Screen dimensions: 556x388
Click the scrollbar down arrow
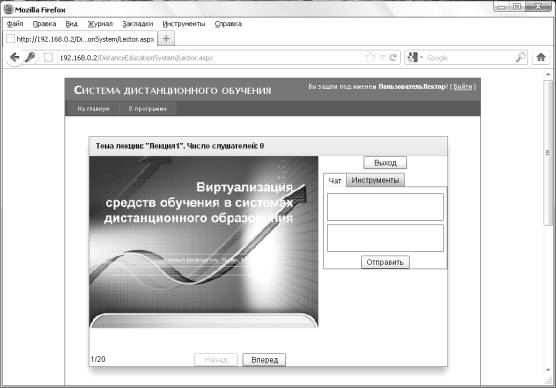click(x=548, y=370)
